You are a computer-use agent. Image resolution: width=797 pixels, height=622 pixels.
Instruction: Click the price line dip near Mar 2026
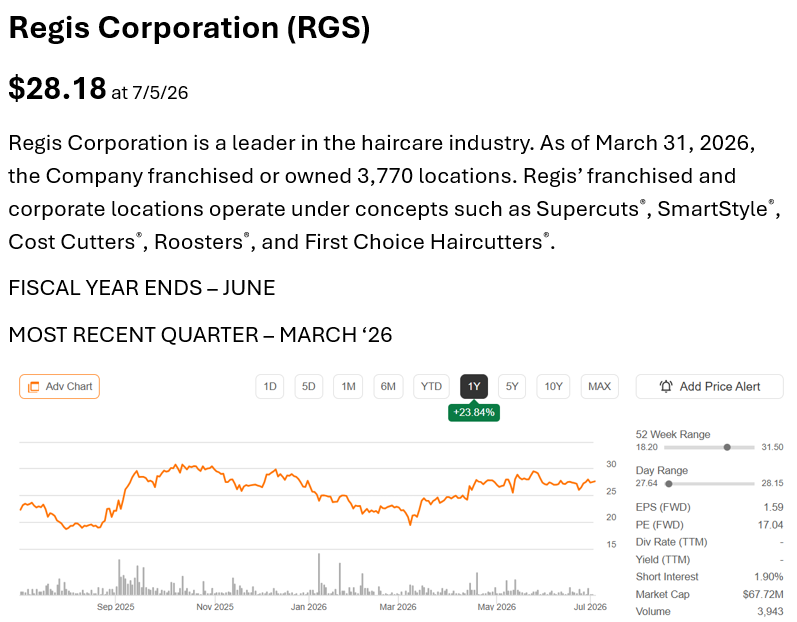tap(410, 522)
